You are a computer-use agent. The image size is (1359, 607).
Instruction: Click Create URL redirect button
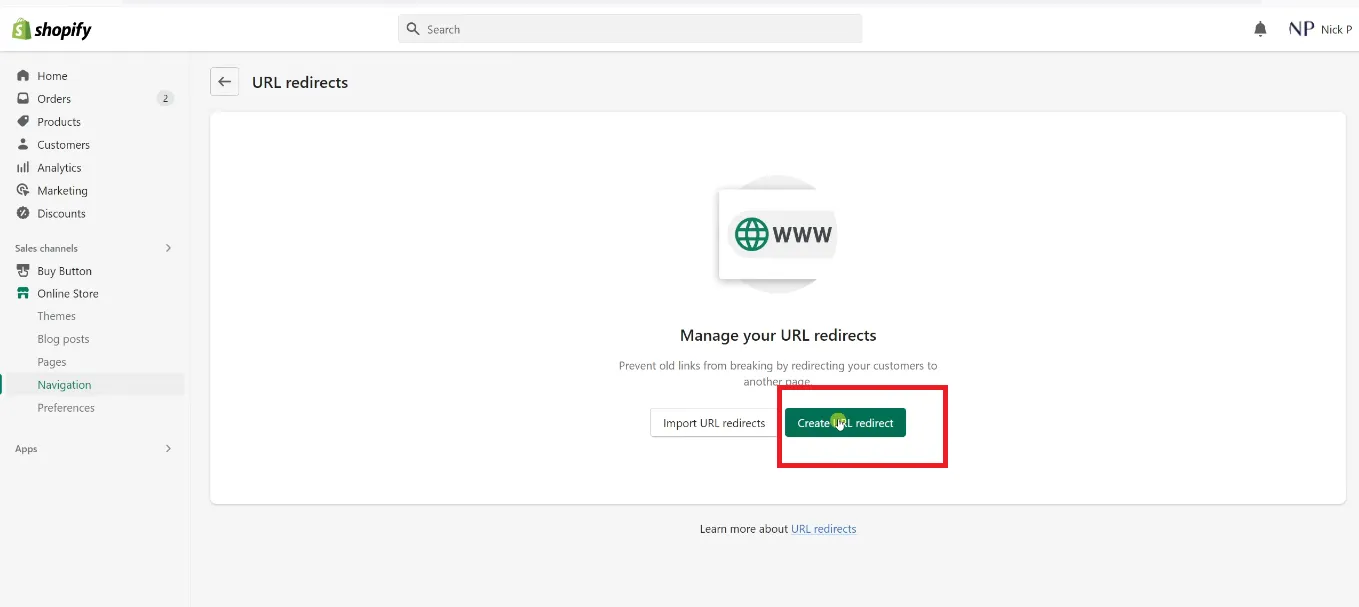pos(845,423)
